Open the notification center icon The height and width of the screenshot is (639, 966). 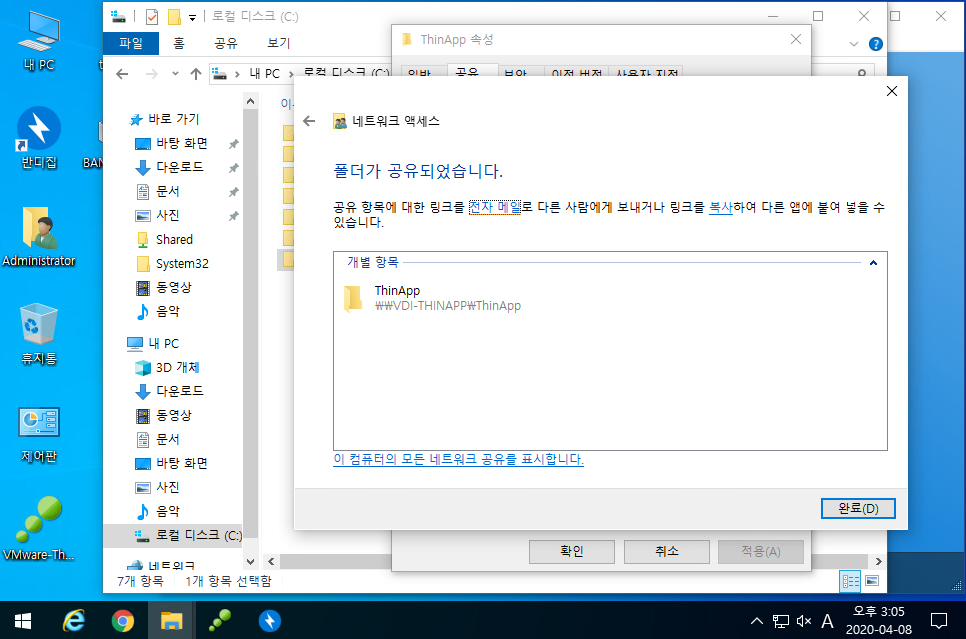[938, 621]
